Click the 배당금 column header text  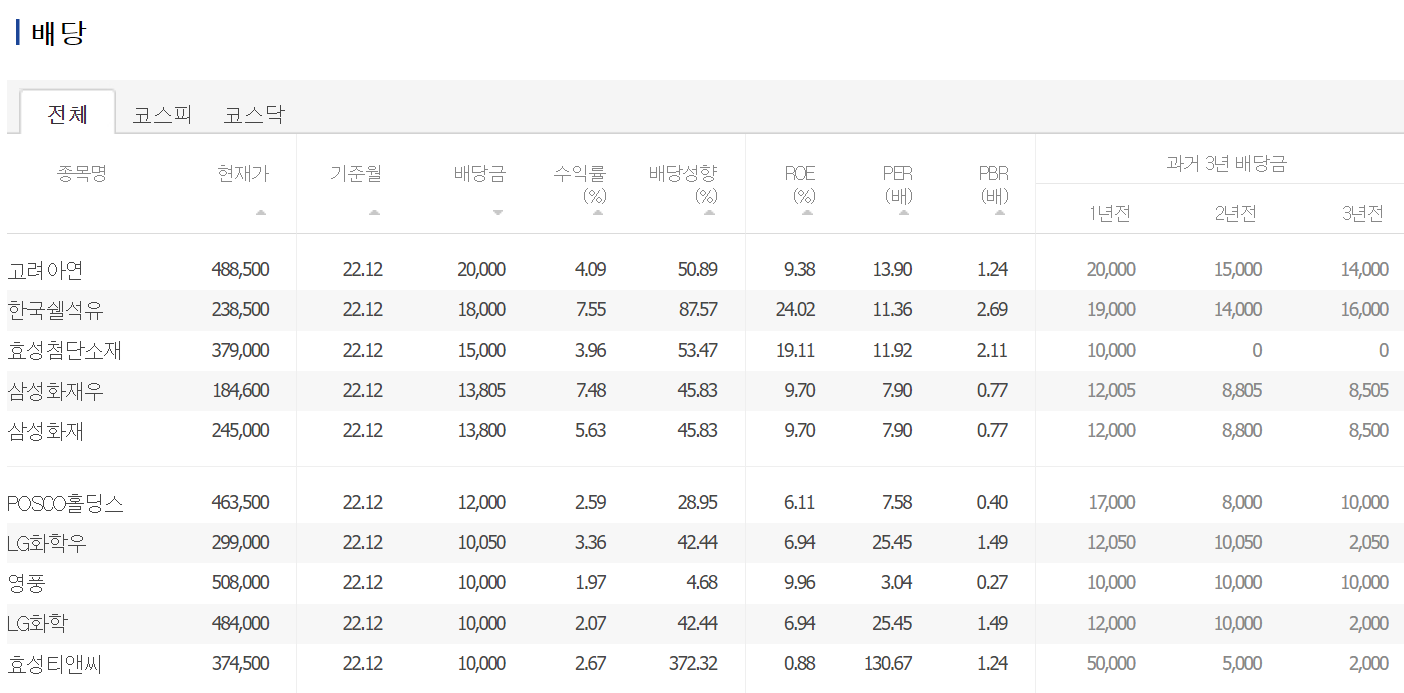coord(480,173)
